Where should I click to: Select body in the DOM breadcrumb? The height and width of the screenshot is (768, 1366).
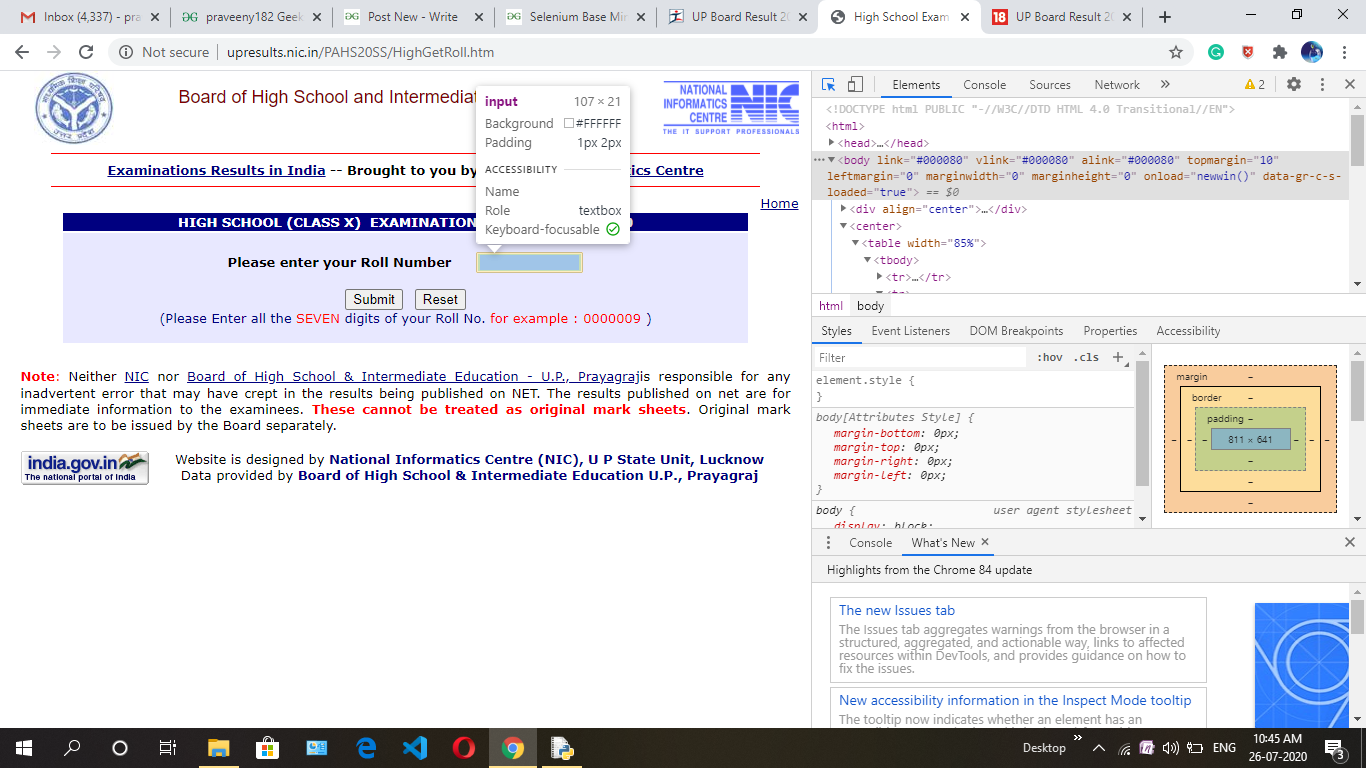[x=870, y=306]
